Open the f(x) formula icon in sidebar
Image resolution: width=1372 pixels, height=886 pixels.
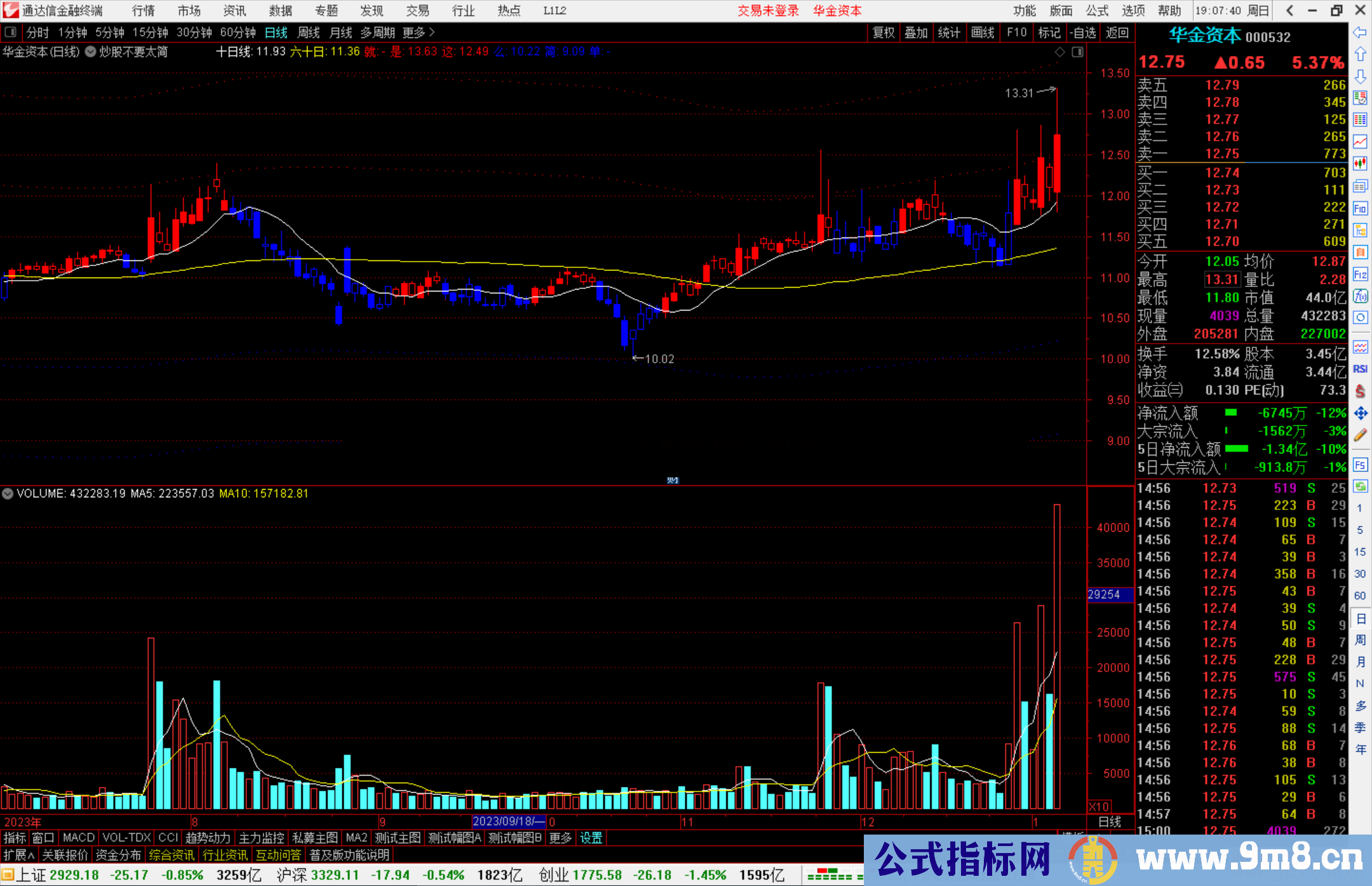tap(1360, 297)
